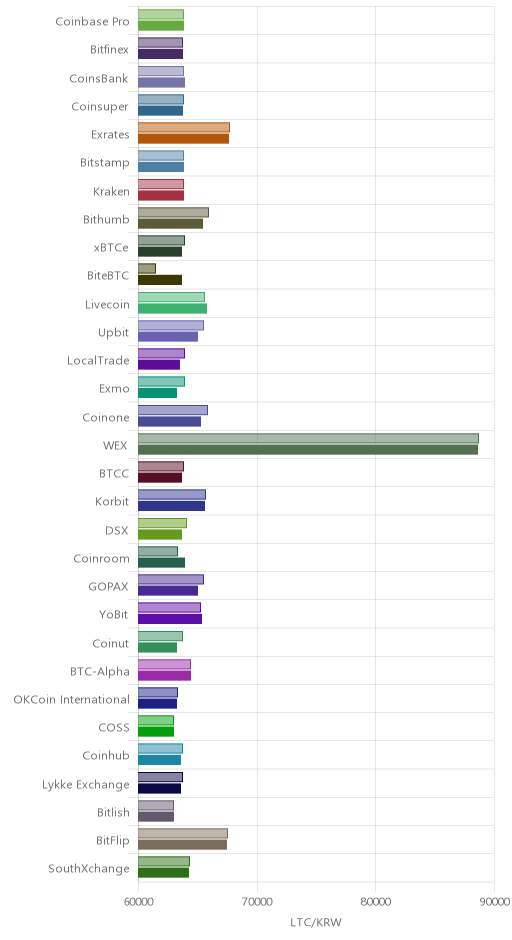Click the Korbit blue bar
Image resolution: width=512 pixels, height=940 pixels.
point(171,506)
